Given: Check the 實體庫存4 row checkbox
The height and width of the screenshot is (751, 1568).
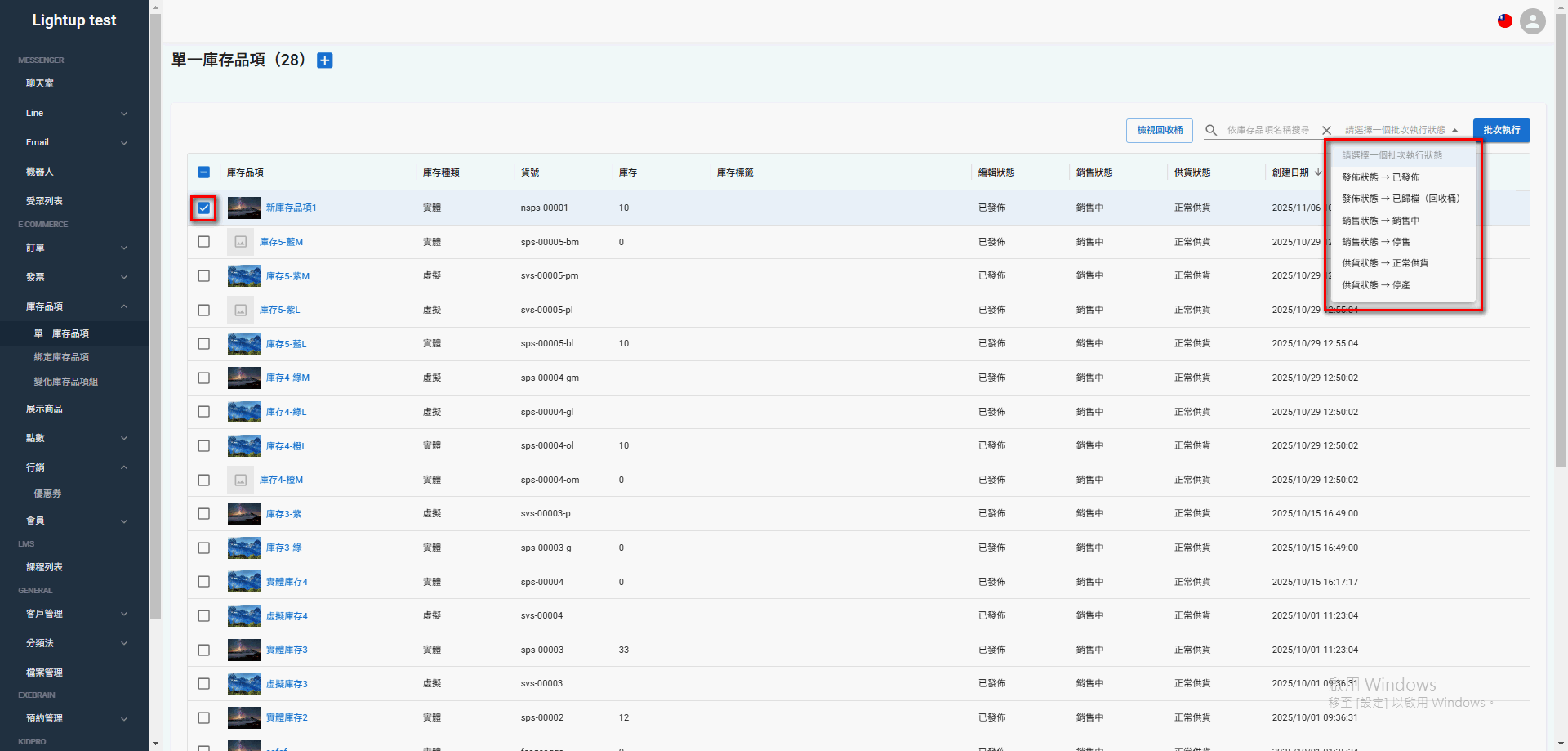Looking at the screenshot, I should click(204, 581).
